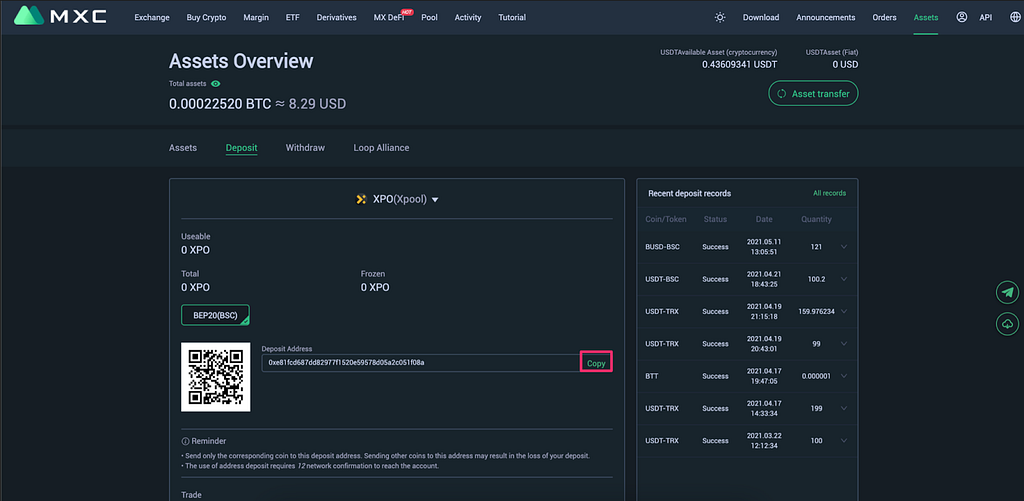Screen dimensions: 1024x501
Task: Expand the USDT-TRX 100 deposit record
Action: (x=844, y=441)
